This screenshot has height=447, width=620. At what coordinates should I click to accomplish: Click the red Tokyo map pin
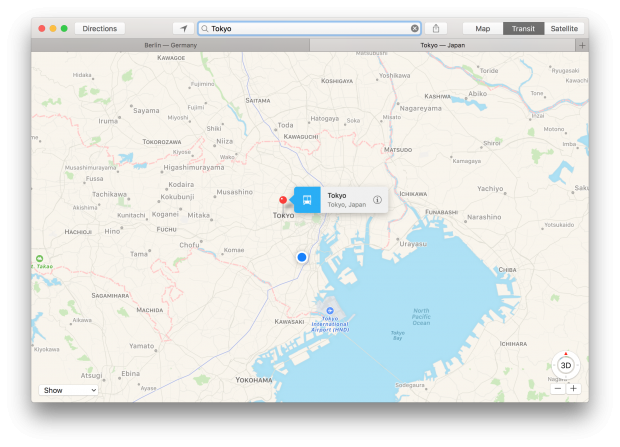click(283, 200)
